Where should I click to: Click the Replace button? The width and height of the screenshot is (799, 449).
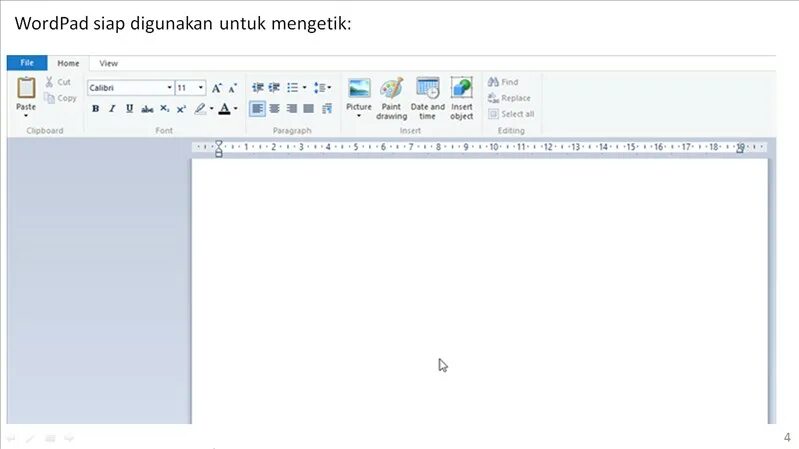(509, 98)
